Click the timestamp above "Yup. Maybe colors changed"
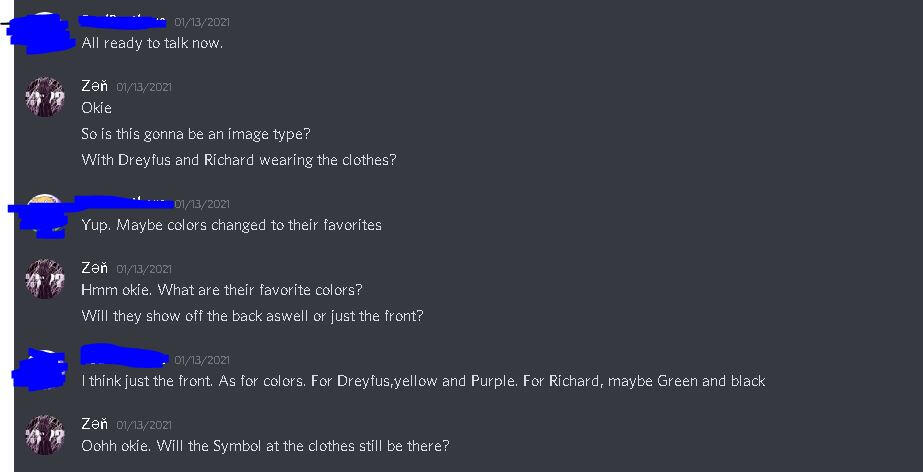This screenshot has width=923, height=472. (x=202, y=204)
